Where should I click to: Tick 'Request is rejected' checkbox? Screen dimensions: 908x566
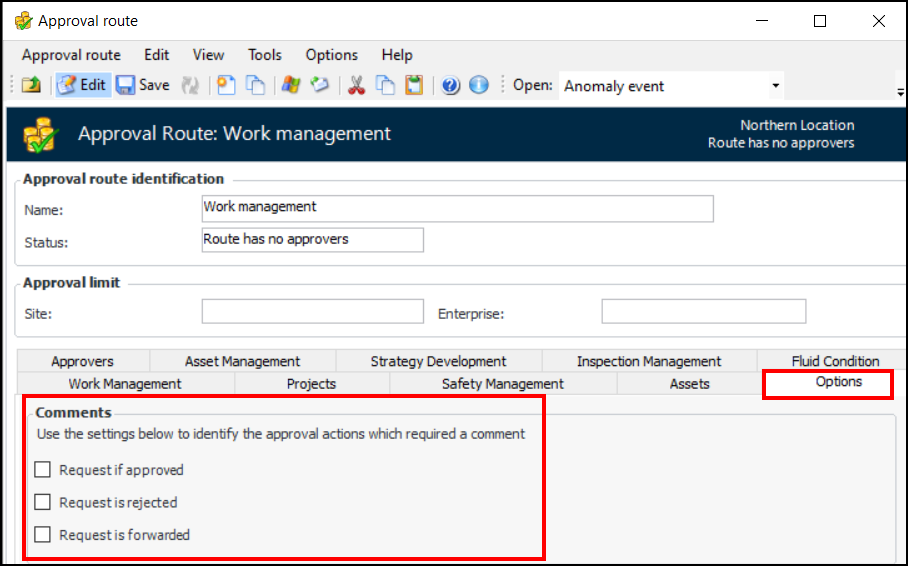click(43, 502)
